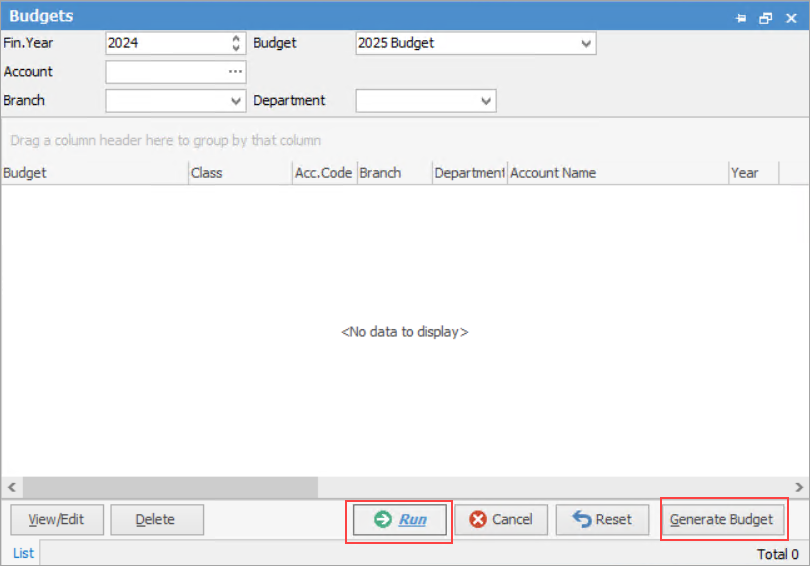Click the horizontal scrollbar thumb
810x566 pixels.
point(170,487)
